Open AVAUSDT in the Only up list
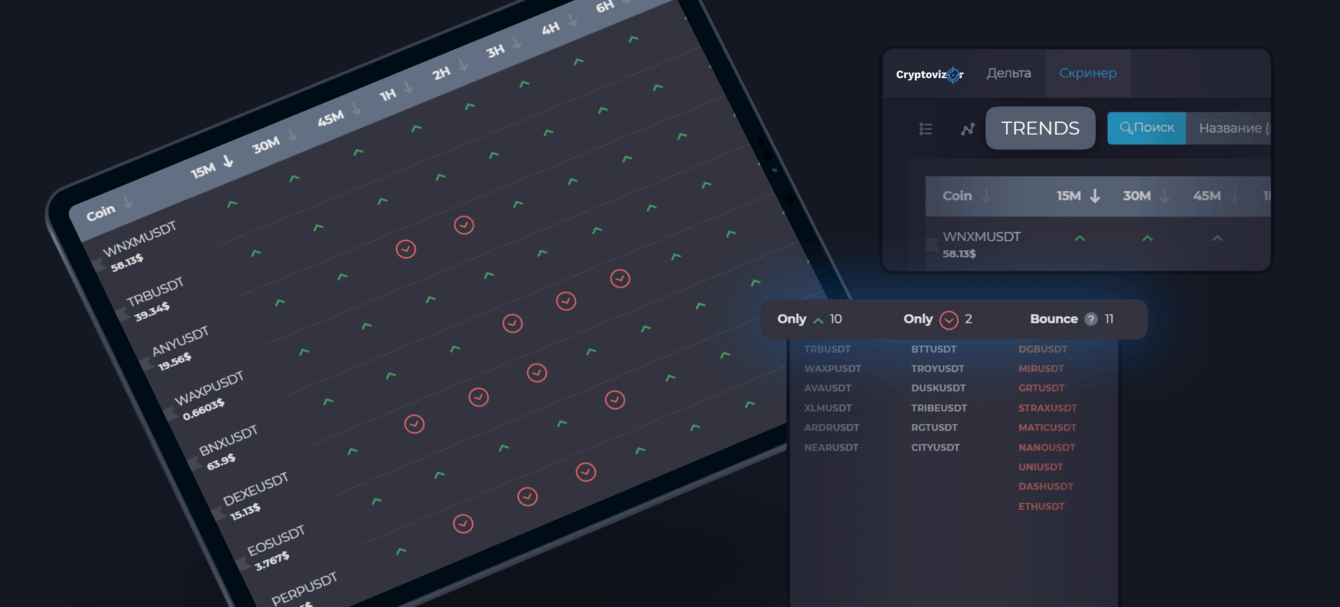1340x607 pixels. coord(828,388)
